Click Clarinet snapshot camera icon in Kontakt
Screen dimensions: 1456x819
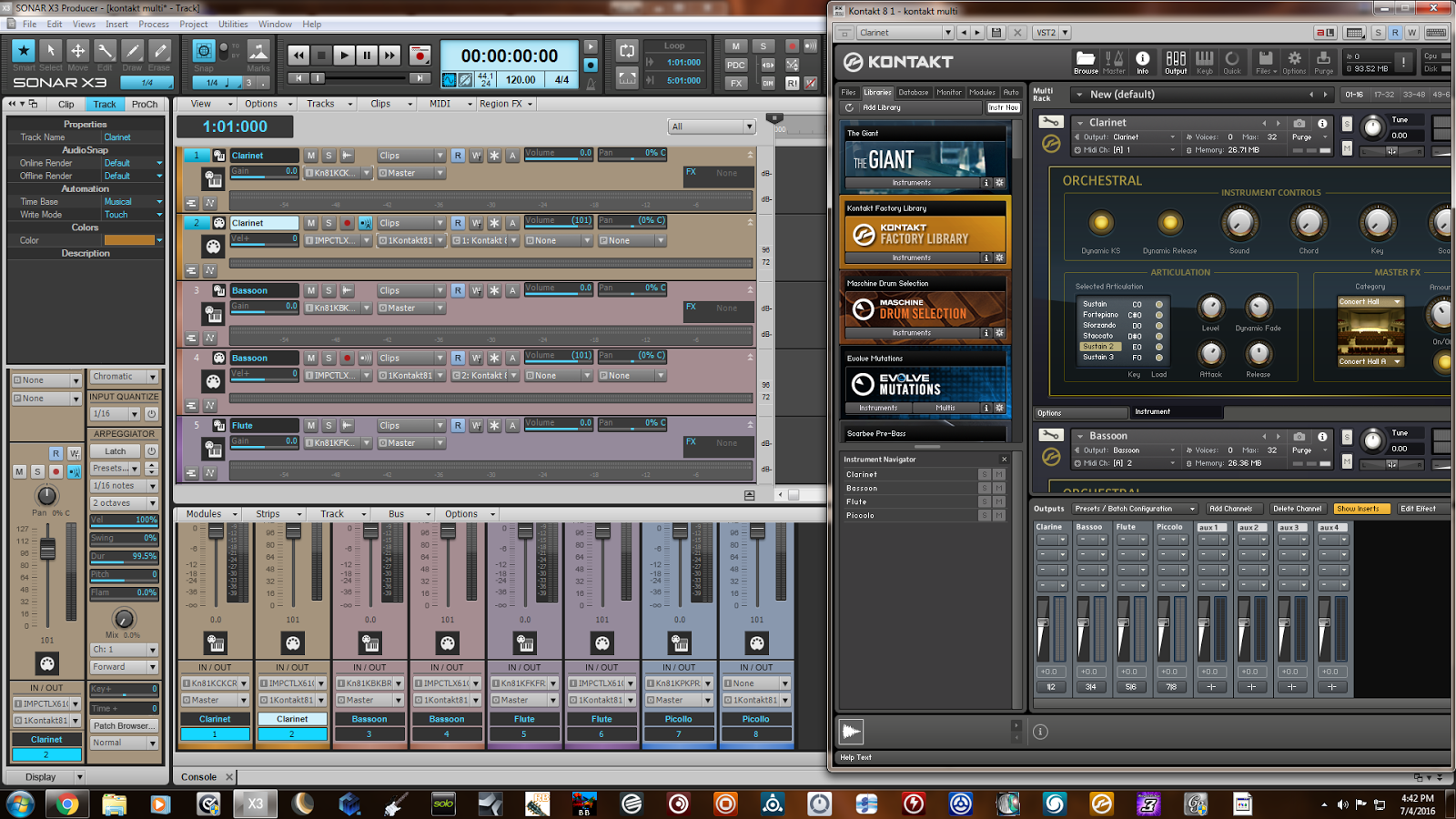pyautogui.click(x=1299, y=123)
